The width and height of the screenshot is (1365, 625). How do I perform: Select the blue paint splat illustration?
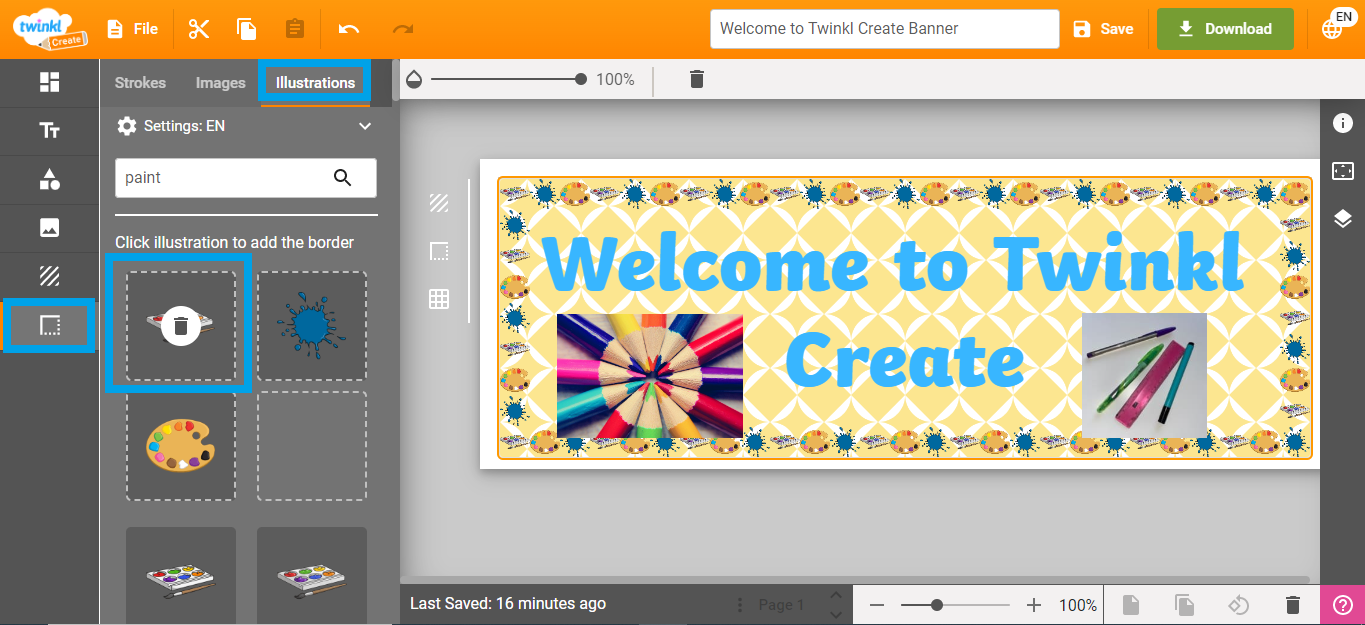click(x=311, y=325)
